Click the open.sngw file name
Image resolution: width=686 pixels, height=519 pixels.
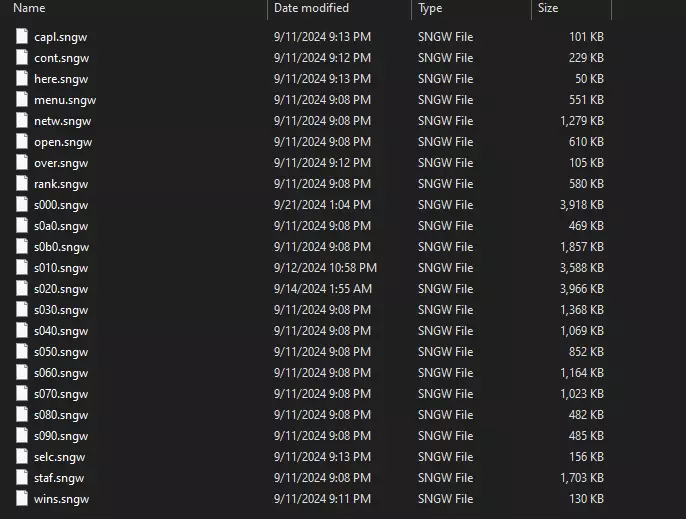(x=62, y=142)
